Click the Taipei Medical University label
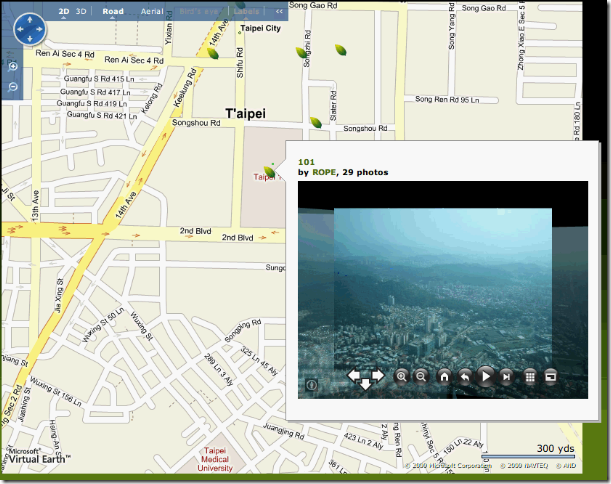This screenshot has width=611, height=484. pyautogui.click(x=215, y=459)
